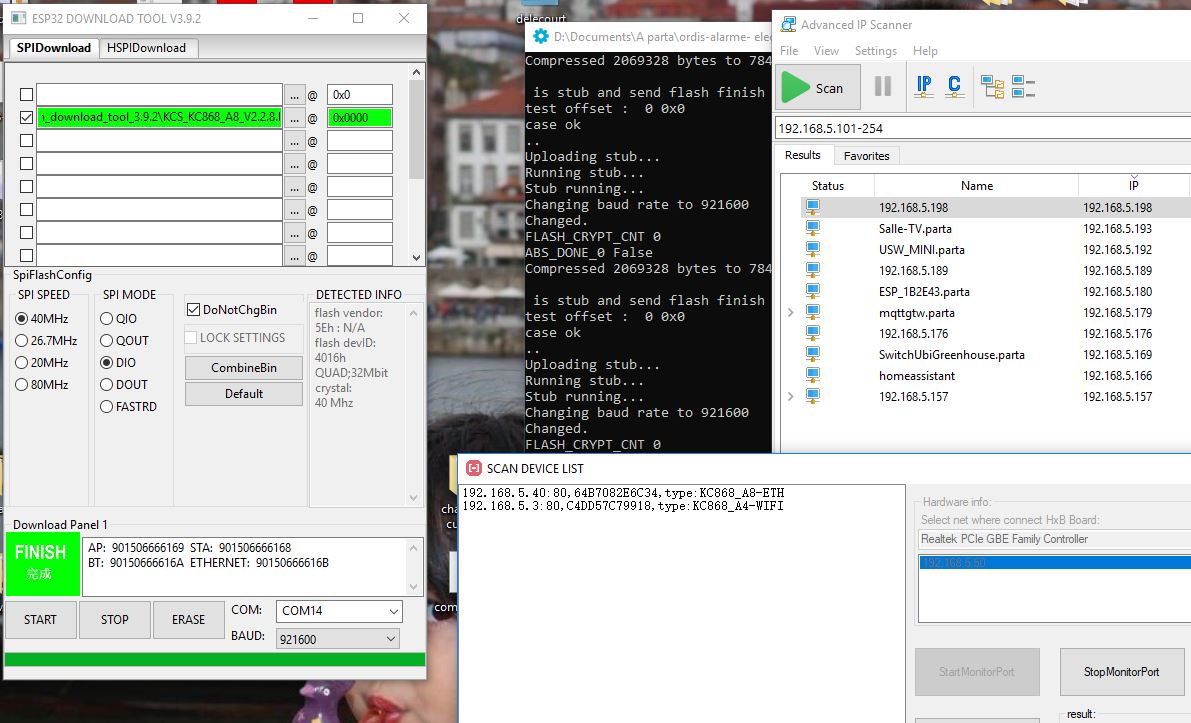The width and height of the screenshot is (1191, 723).
Task: Select the 80MHz SPI speed option
Action: [x=22, y=385]
